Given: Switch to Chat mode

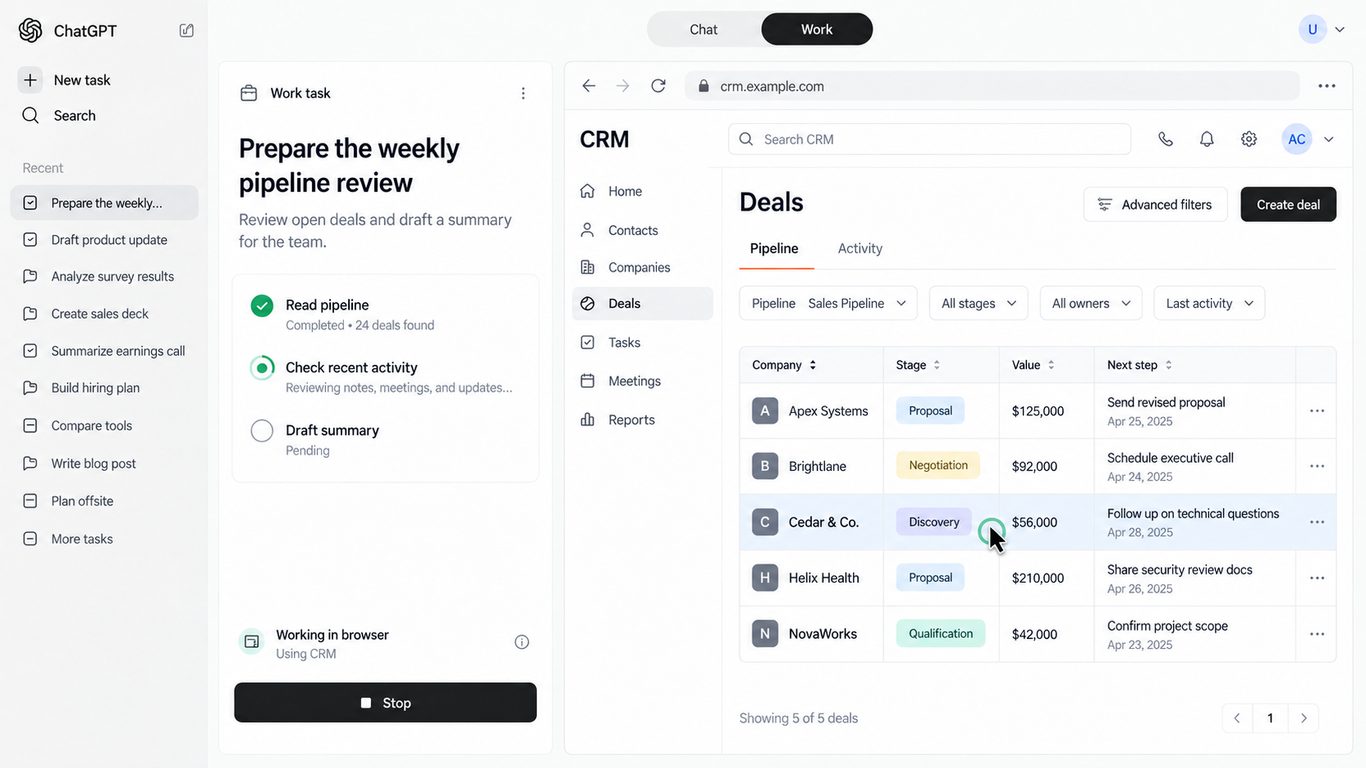Looking at the screenshot, I should [704, 29].
